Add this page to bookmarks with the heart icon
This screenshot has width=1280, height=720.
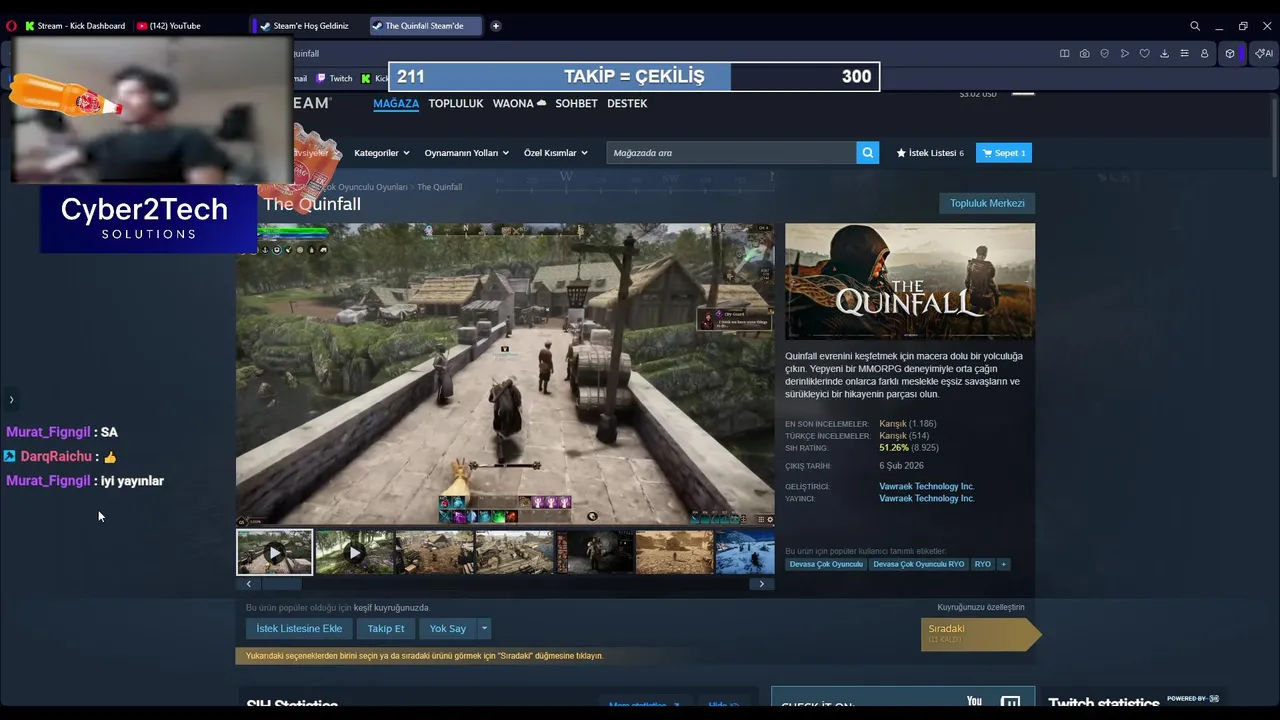coord(1144,53)
